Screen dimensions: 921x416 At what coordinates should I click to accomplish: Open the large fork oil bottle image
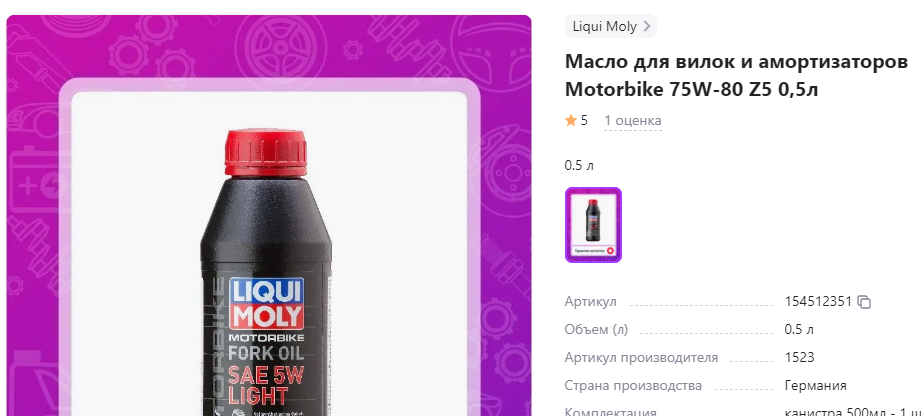click(269, 253)
